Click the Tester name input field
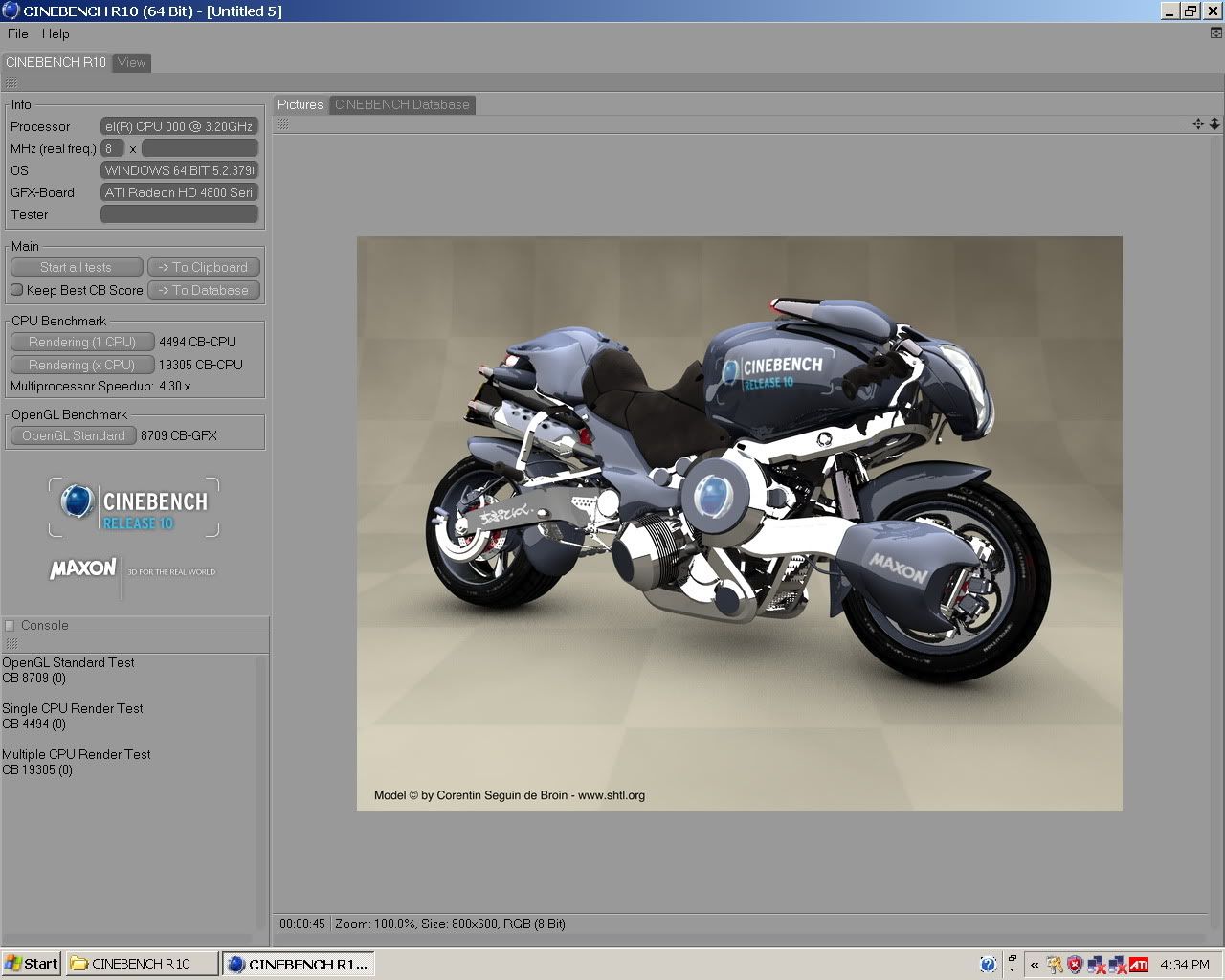The height and width of the screenshot is (980, 1225). click(179, 214)
